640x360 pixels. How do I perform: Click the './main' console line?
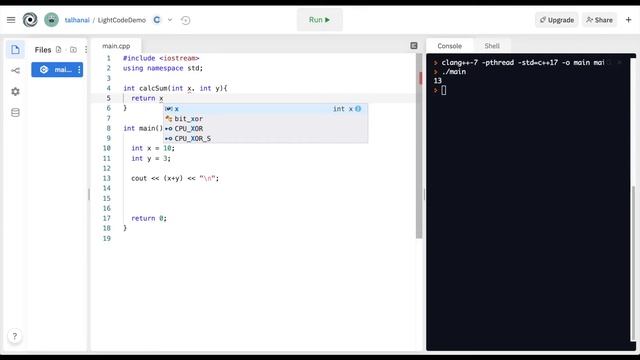click(x=454, y=72)
